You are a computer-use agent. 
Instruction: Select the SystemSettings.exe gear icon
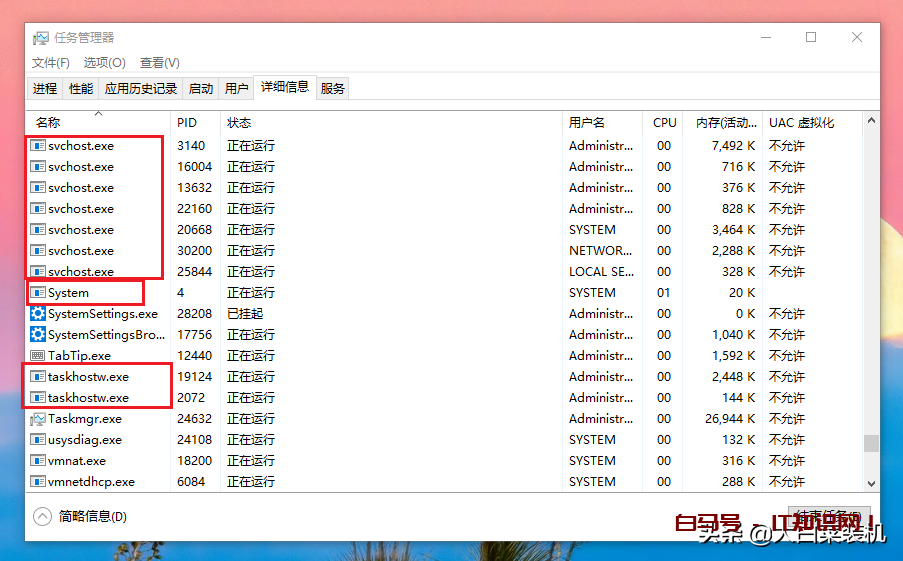tap(38, 314)
